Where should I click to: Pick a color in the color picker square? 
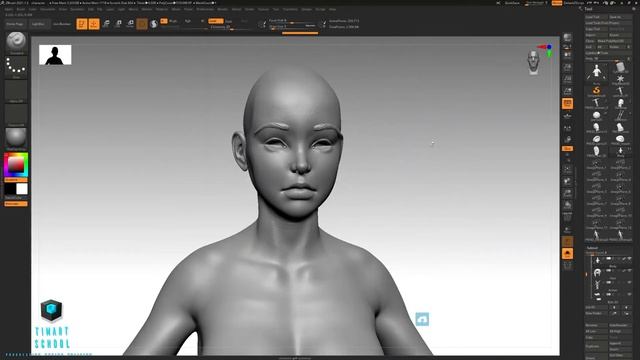pyautogui.click(x=16, y=165)
